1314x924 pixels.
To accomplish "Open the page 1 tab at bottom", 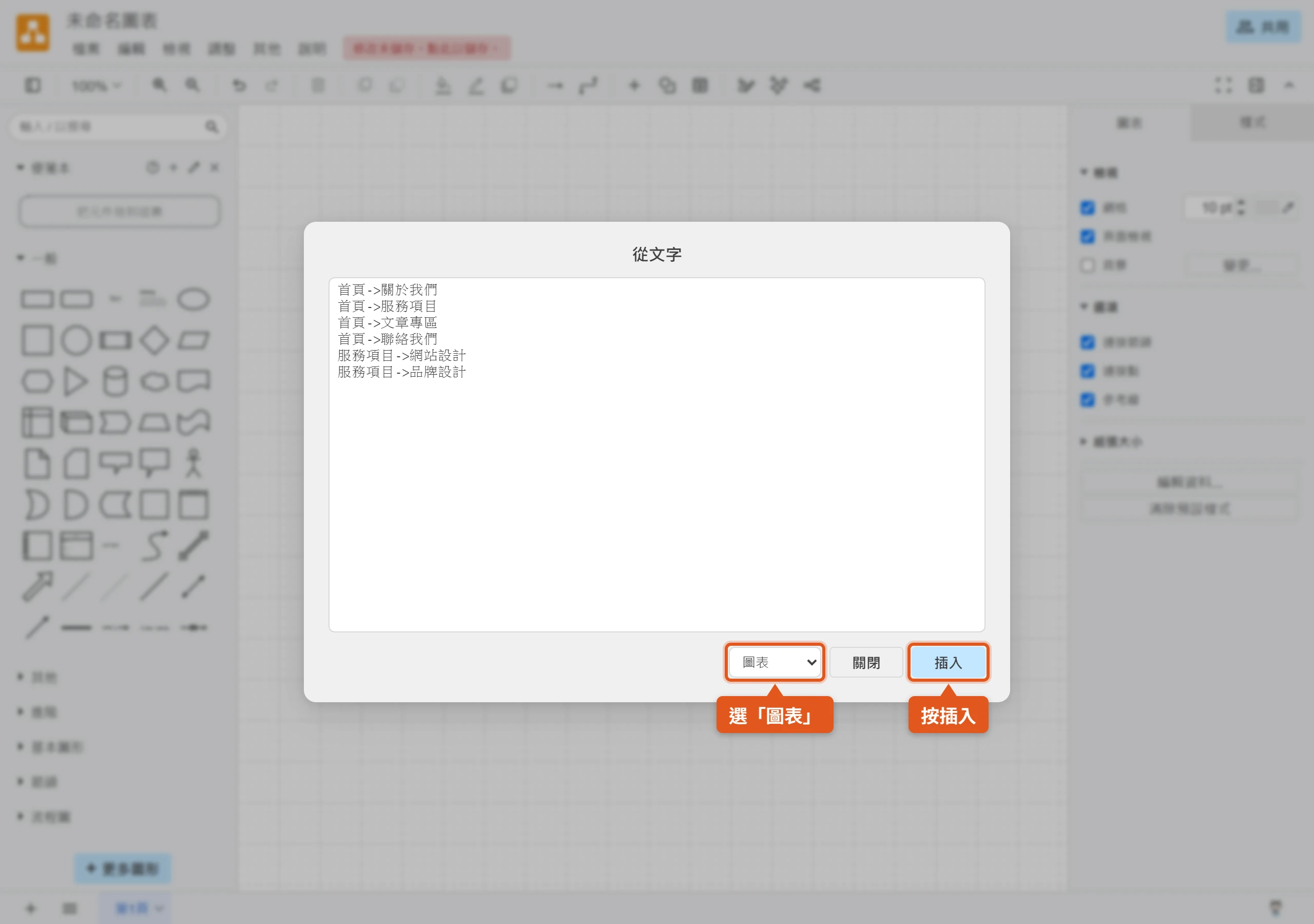I will 135,909.
